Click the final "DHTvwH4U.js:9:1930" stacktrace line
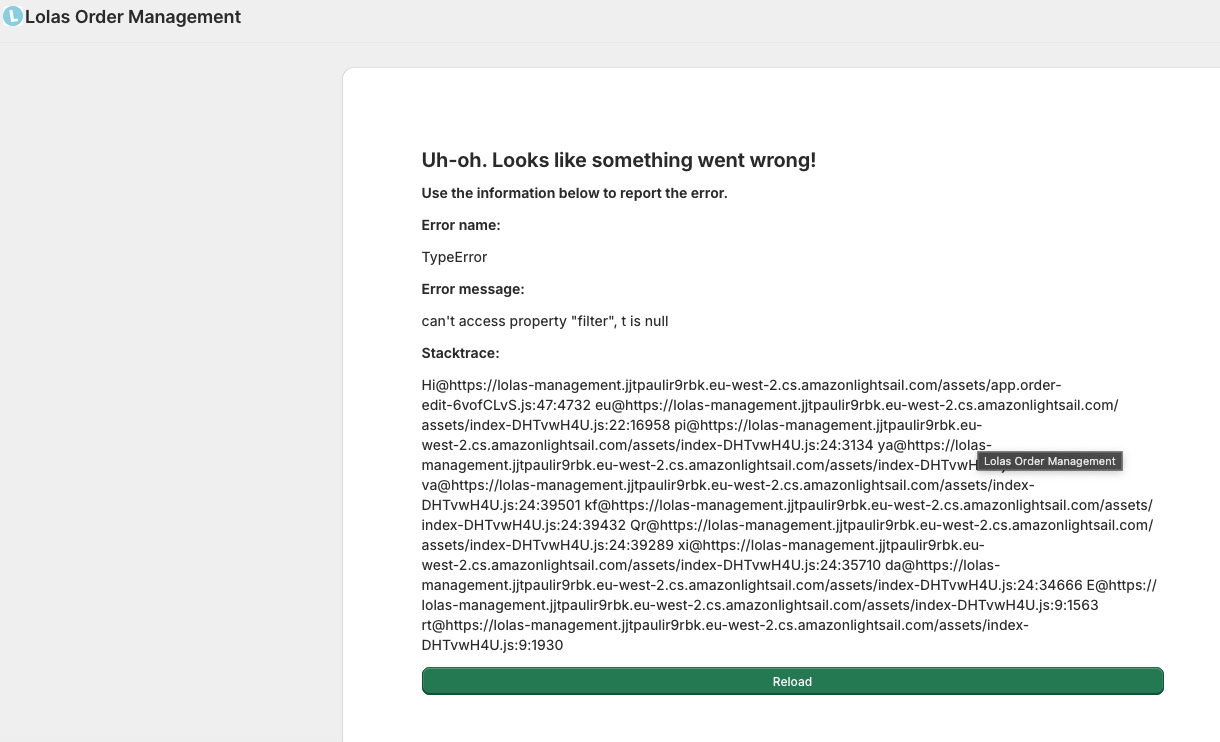 [x=492, y=645]
